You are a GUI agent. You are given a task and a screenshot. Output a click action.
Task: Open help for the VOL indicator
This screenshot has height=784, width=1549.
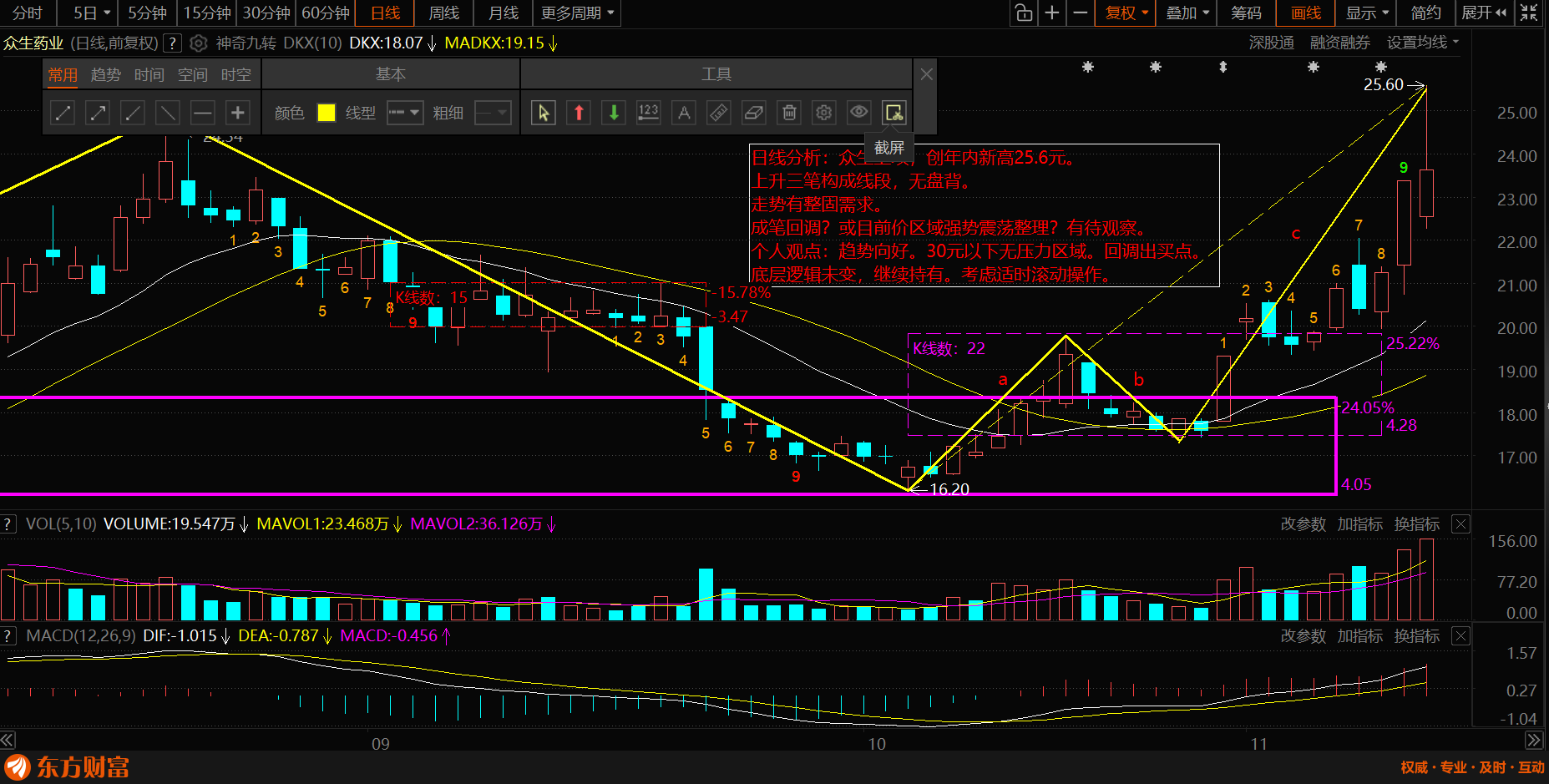[8, 524]
